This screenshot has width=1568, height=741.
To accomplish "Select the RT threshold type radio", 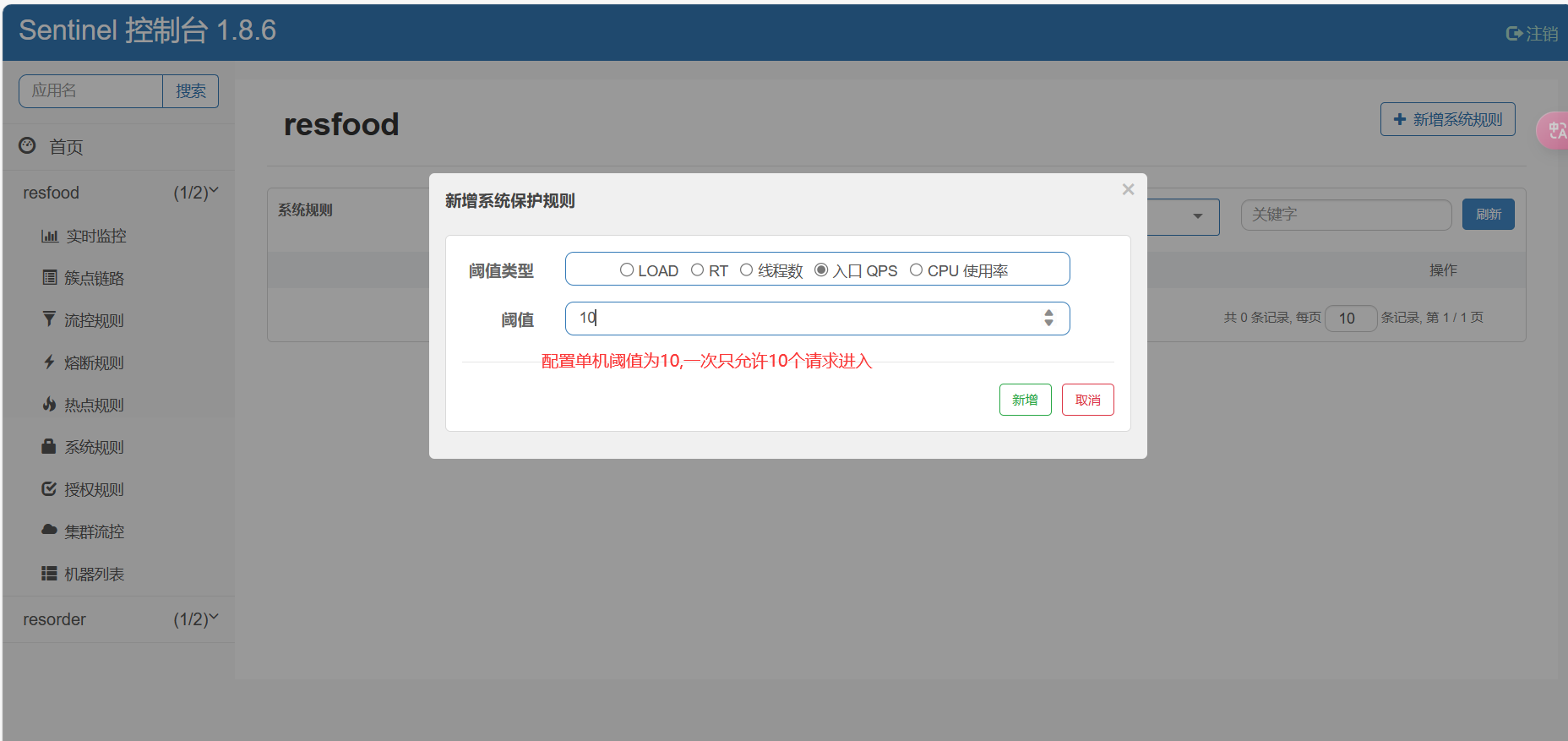I will click(x=697, y=270).
